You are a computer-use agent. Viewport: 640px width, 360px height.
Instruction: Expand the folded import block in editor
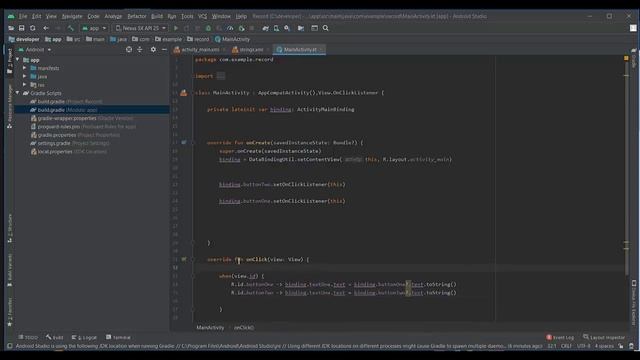(x=220, y=76)
